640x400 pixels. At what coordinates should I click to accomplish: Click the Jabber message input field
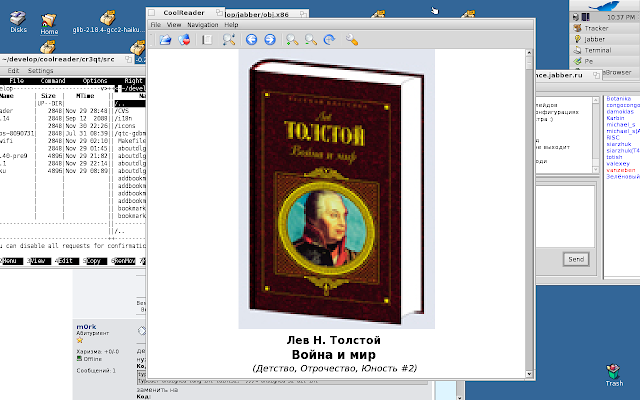tap(565, 216)
